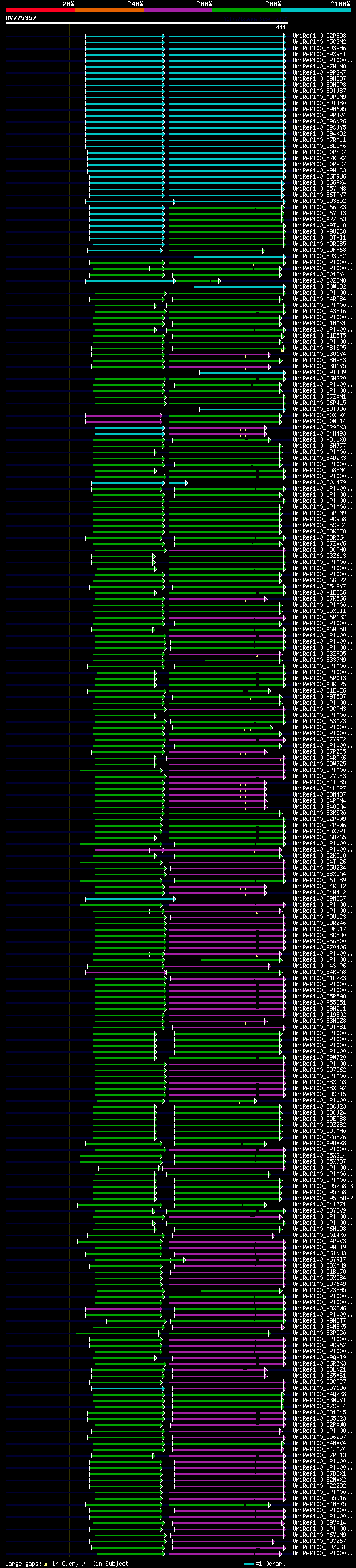Open UniRef100_P56500 hit
This screenshot has width=356, height=1568.
[x=319, y=941]
